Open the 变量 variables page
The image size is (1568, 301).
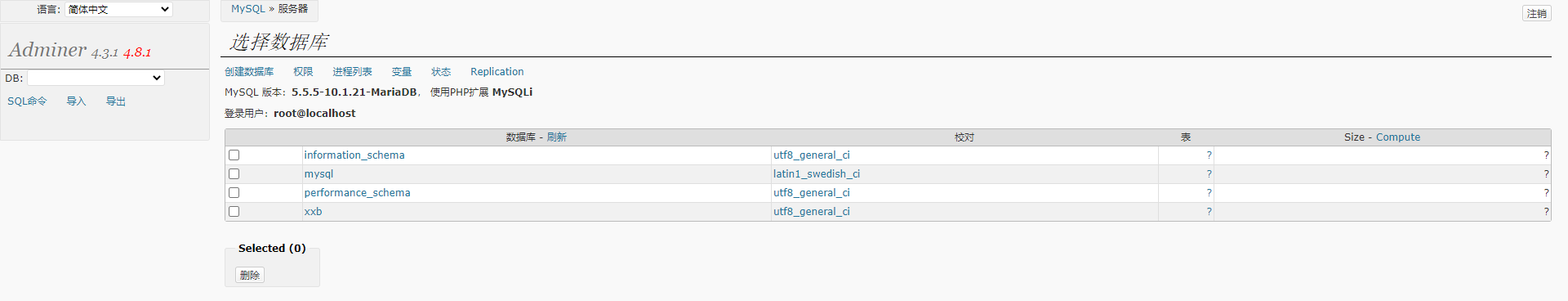(x=402, y=72)
